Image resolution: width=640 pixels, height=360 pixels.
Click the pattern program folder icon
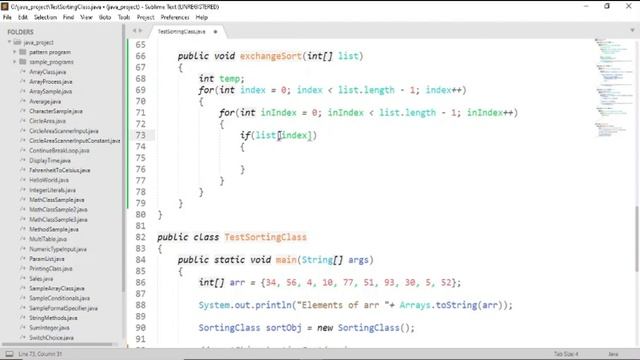(23, 52)
